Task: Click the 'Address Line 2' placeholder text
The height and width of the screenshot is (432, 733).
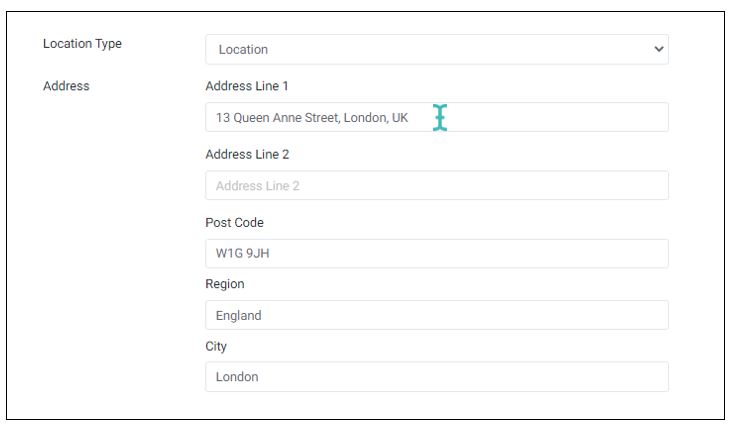Action: point(258,186)
